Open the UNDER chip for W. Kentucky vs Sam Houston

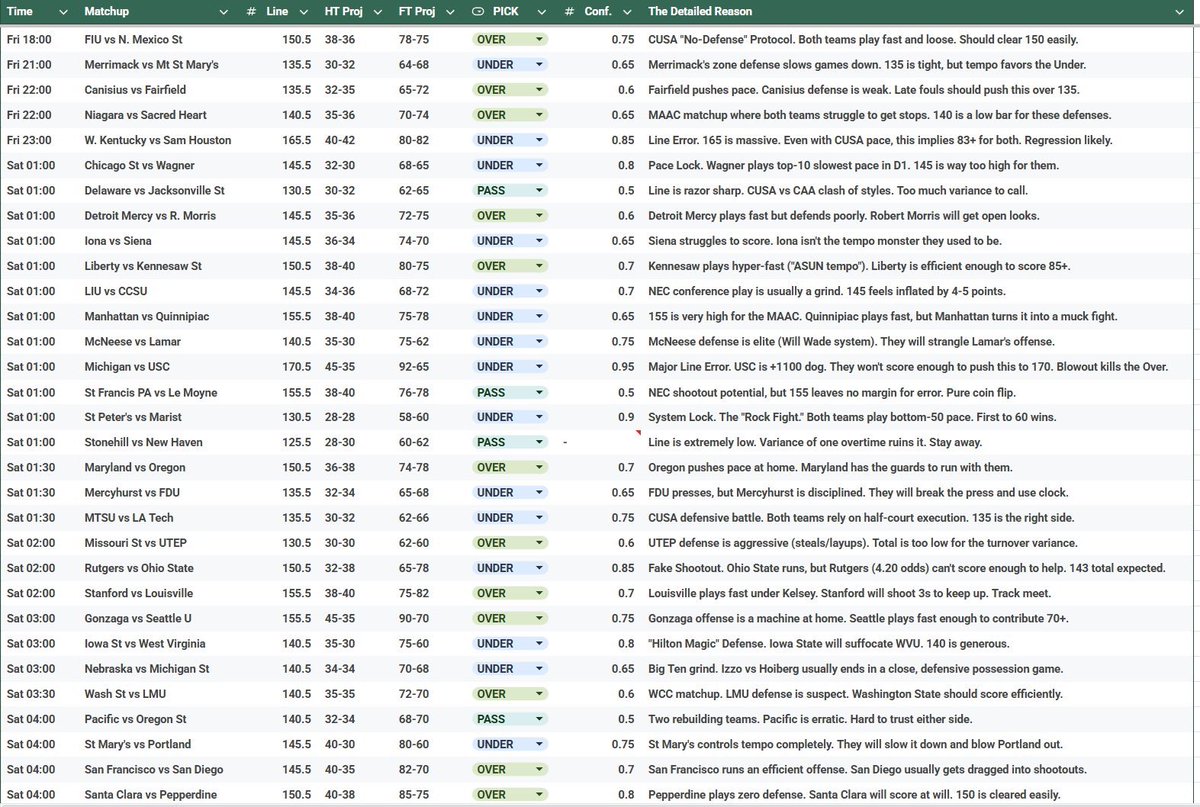(510, 140)
